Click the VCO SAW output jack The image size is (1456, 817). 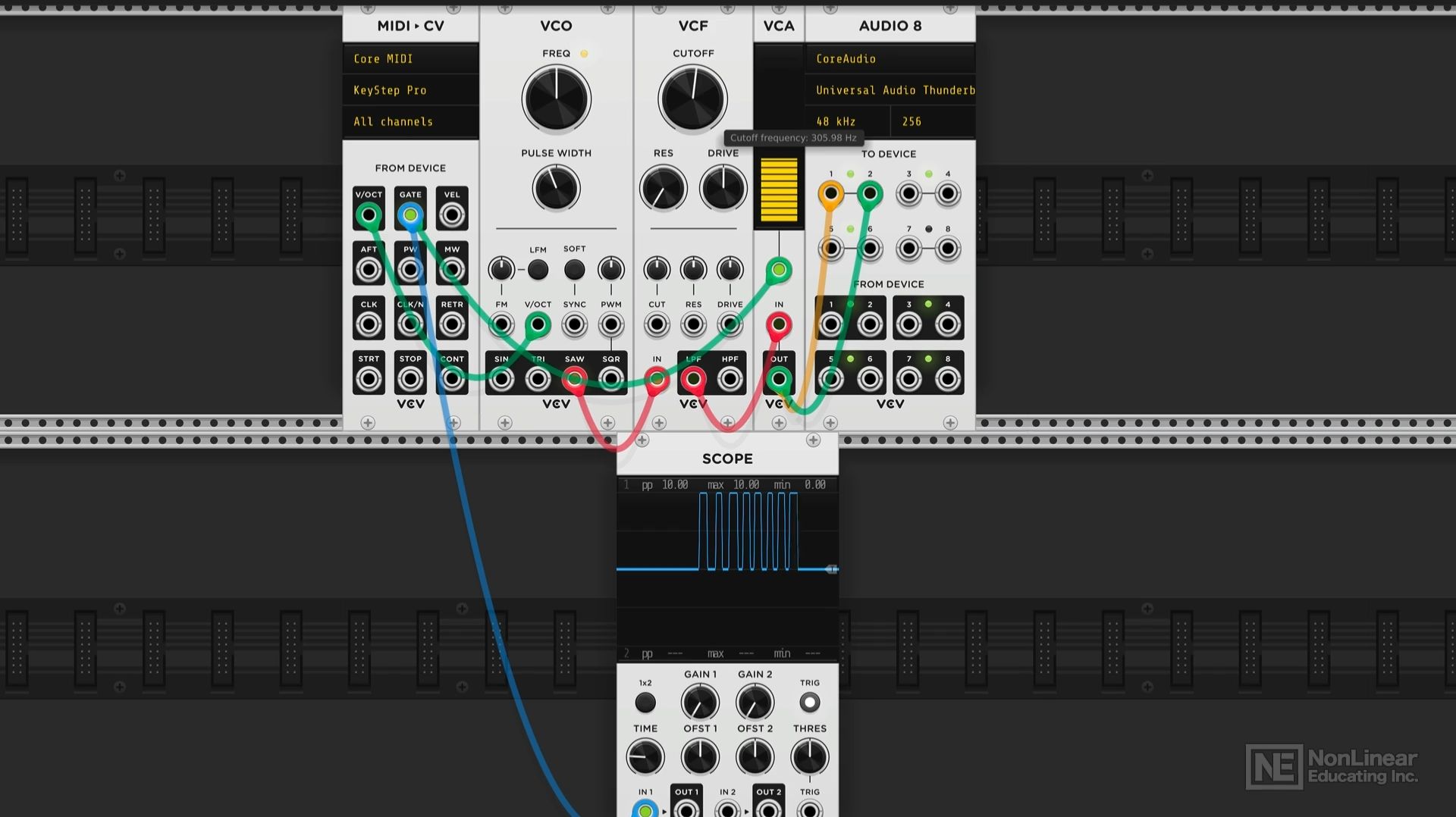[575, 379]
